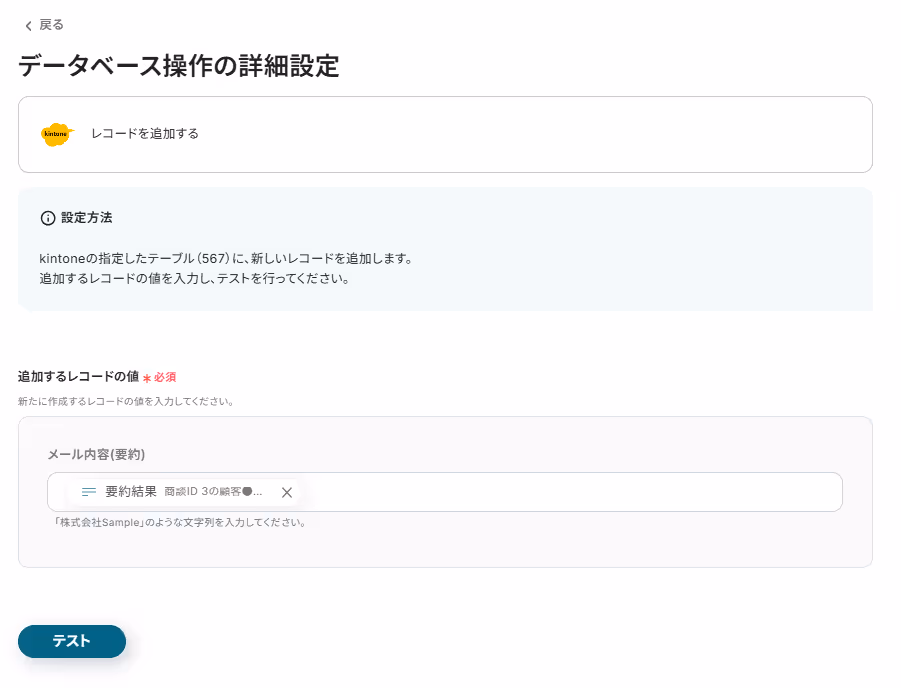Viewport: 901px width, 688px height.
Task: Click the 必須 required marker
Action: [x=160, y=378]
